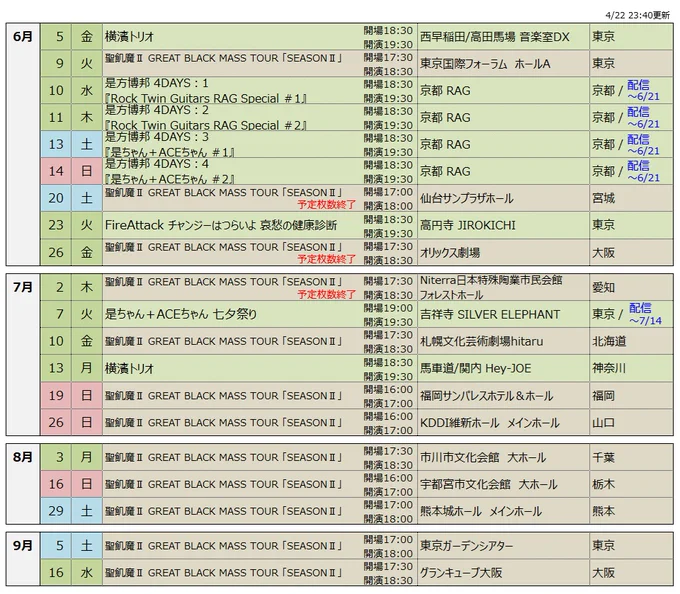This screenshot has height=594, width=680.
Task: Click the 配信 ~6/21 link for June 10
Action: coord(643,90)
